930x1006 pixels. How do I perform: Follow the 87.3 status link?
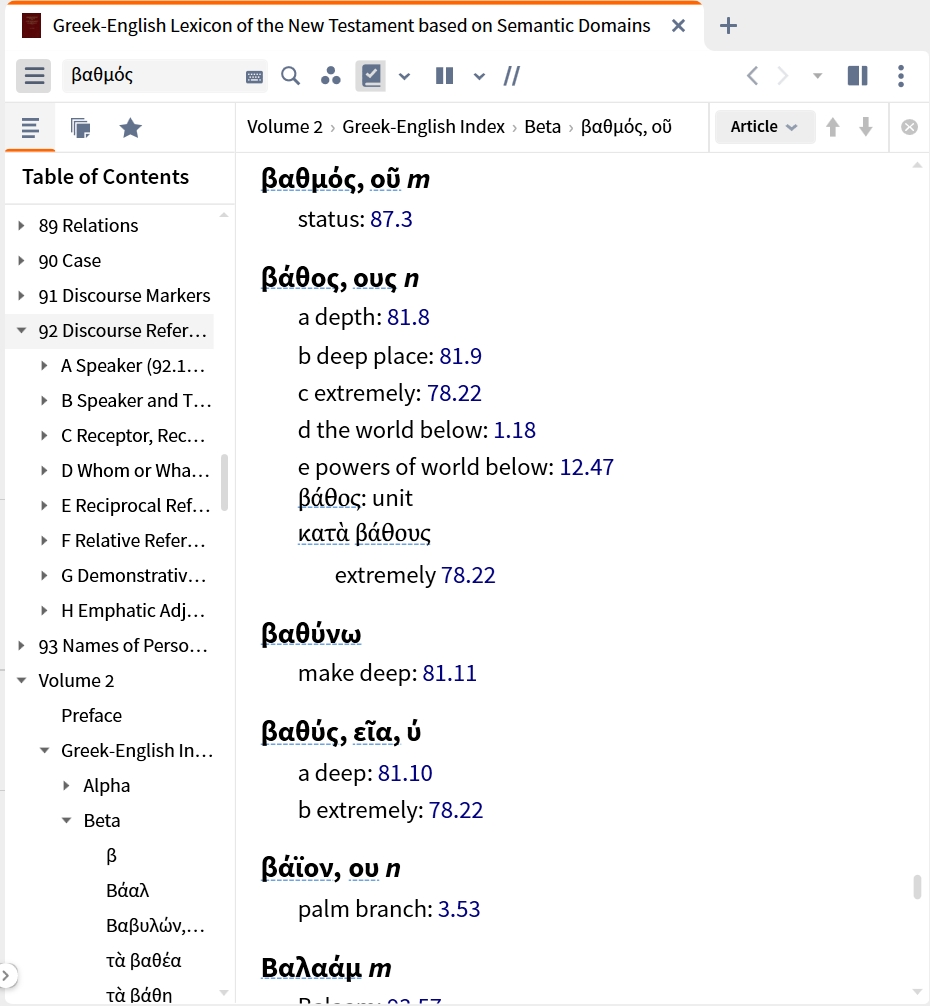point(391,219)
